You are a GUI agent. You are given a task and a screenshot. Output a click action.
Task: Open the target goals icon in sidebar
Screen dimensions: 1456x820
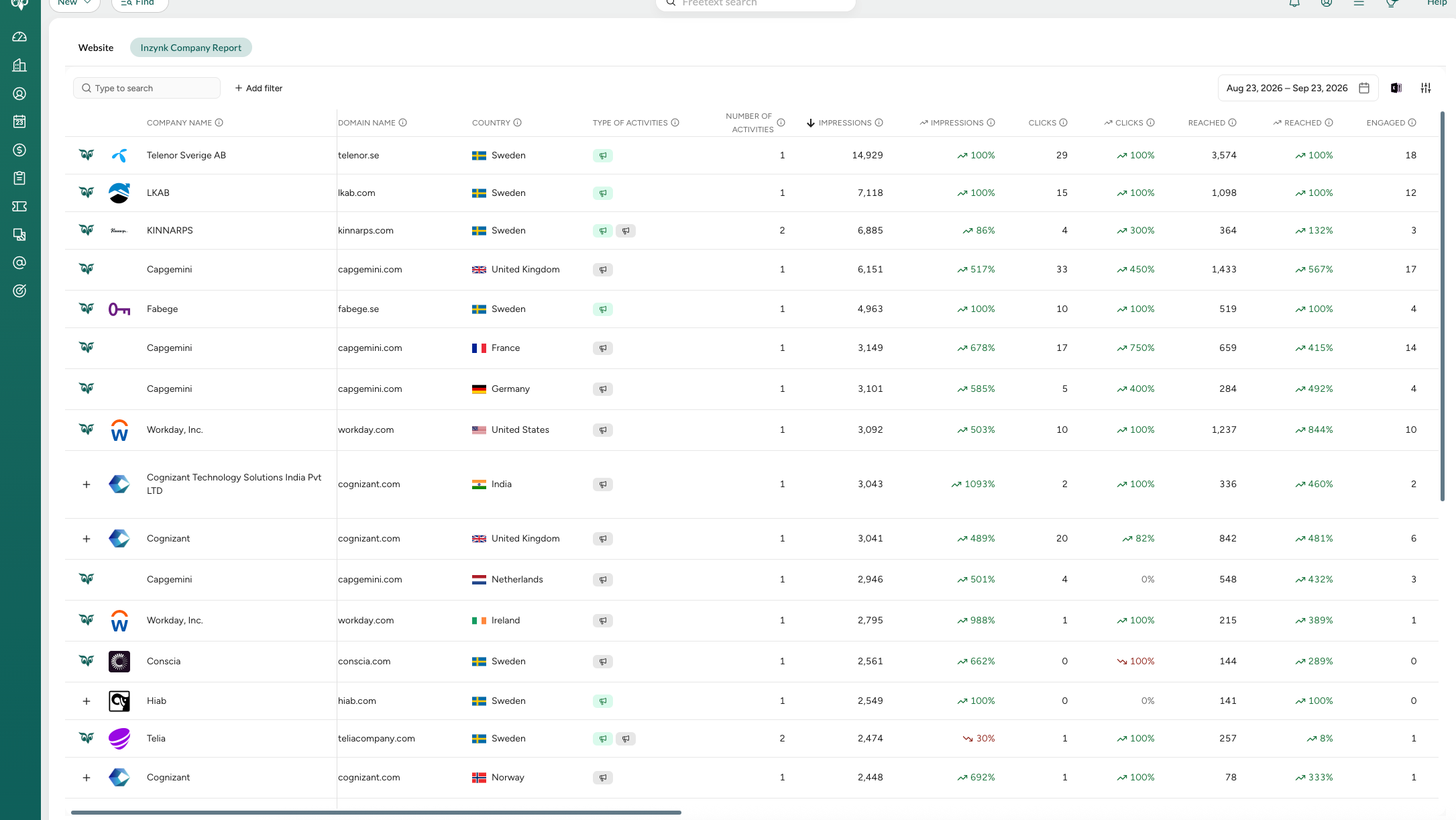19,291
